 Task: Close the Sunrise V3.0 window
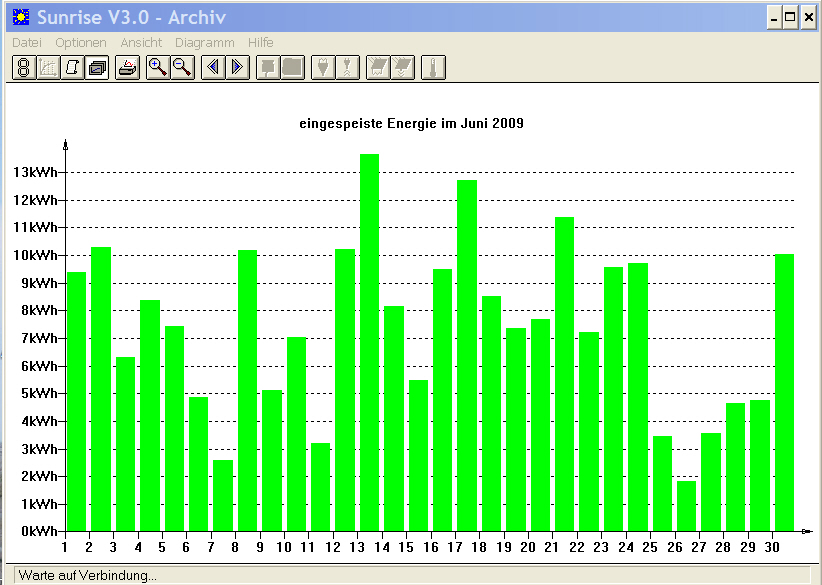click(x=809, y=18)
